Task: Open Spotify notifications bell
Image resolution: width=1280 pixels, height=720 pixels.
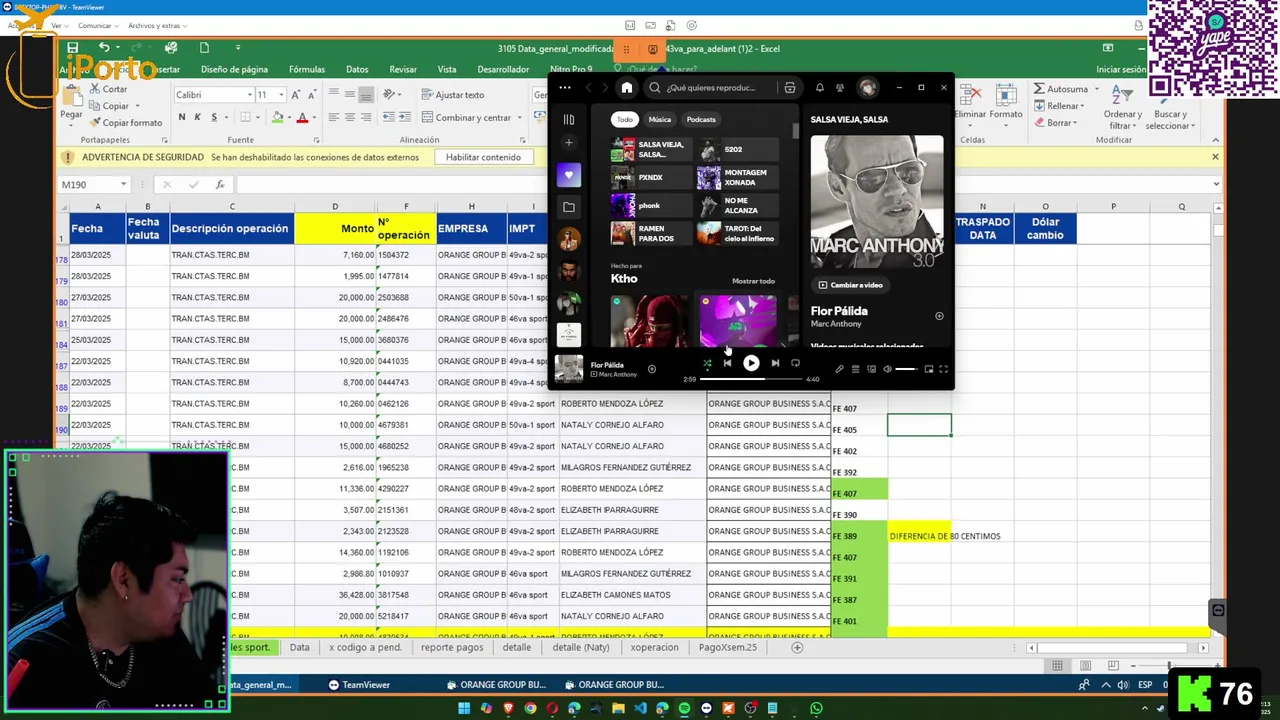Action: pyautogui.click(x=820, y=88)
